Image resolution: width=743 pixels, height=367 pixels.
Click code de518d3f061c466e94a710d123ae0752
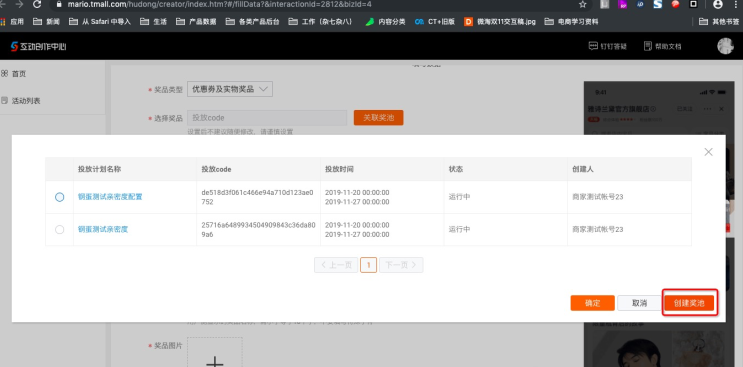pos(257,197)
